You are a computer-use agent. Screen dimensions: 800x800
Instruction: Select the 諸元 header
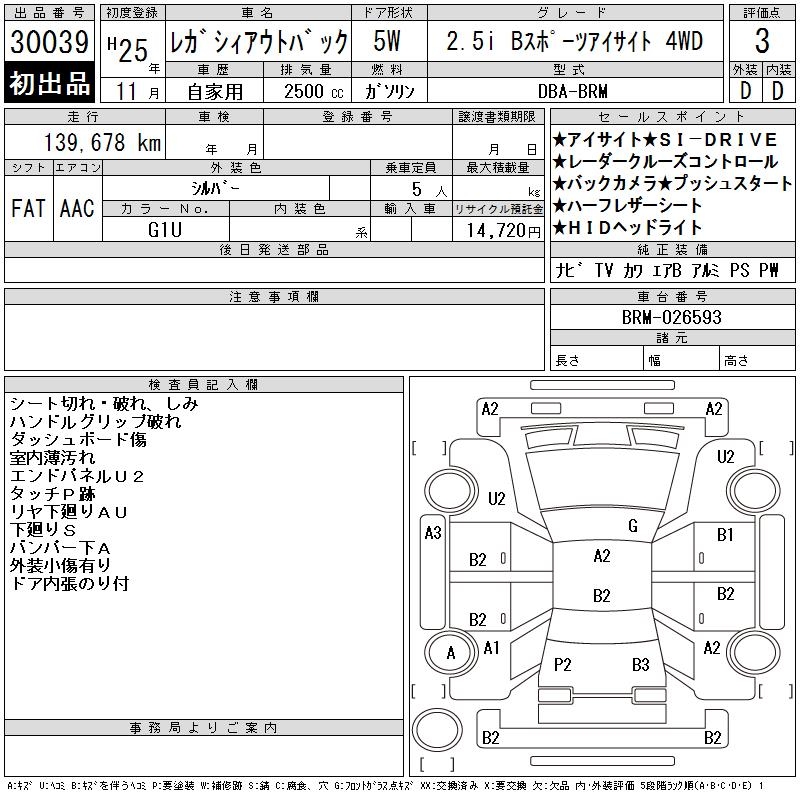point(672,338)
